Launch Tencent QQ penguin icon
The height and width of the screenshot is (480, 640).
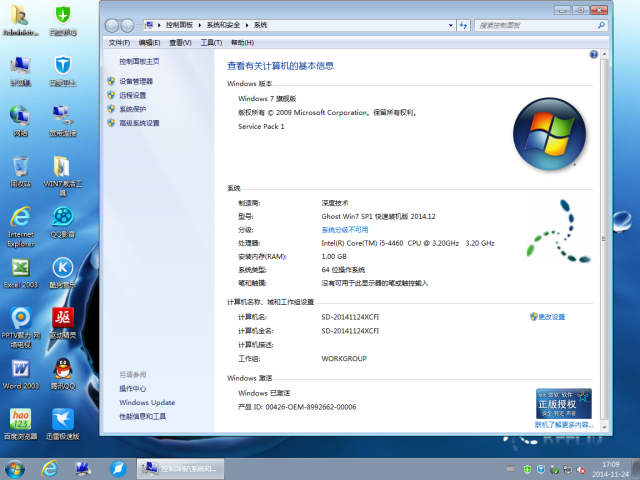pos(63,374)
